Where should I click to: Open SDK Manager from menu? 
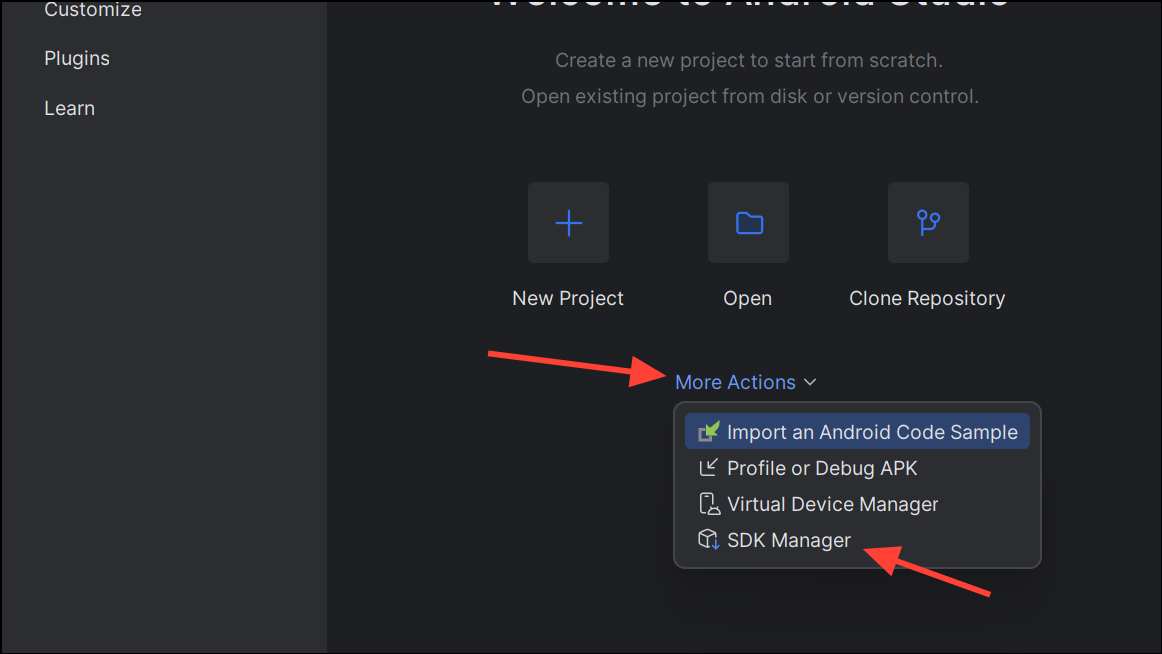857,540
